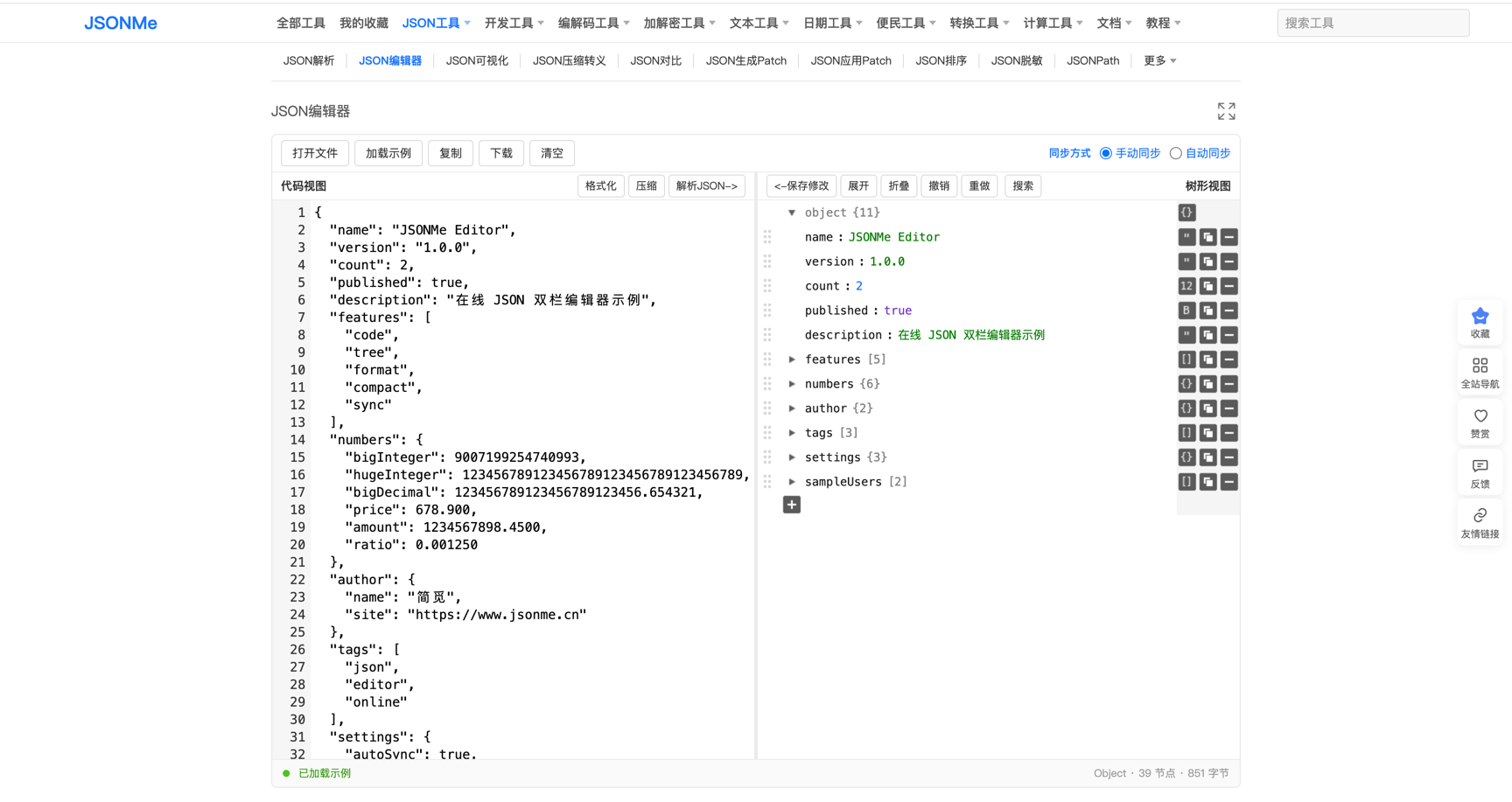This screenshot has height=802, width=1512.
Task: Expand the tags array
Action: click(x=792, y=433)
